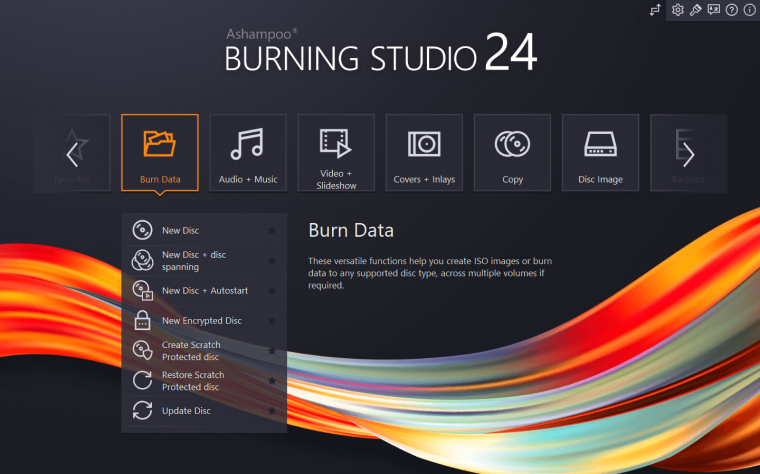Select New Disc + disc spanning
Viewport: 760px width, 474px height.
point(204,260)
